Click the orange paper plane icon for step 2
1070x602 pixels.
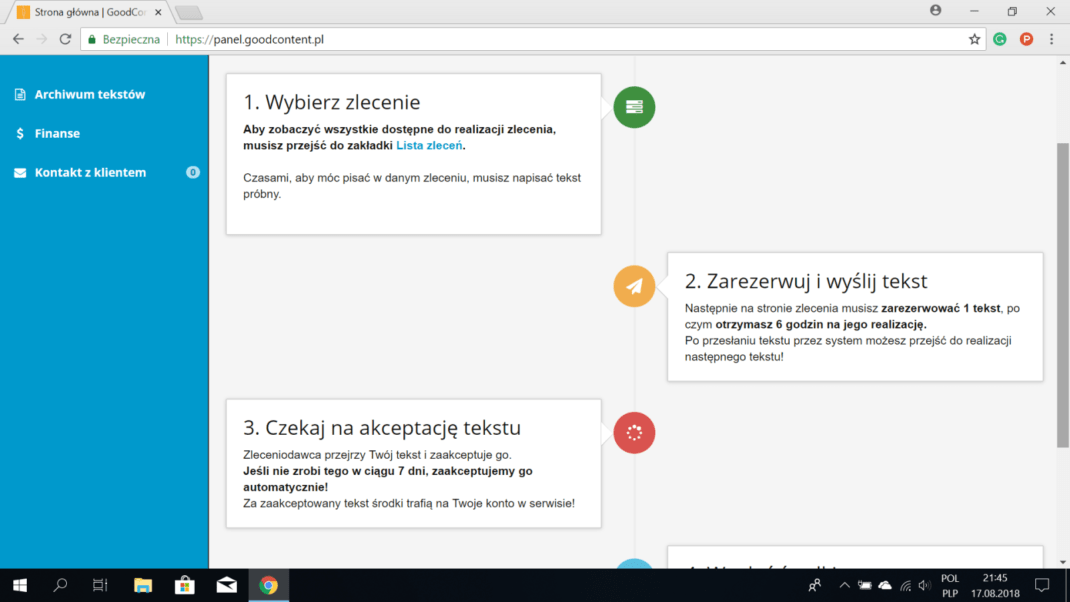point(633,286)
